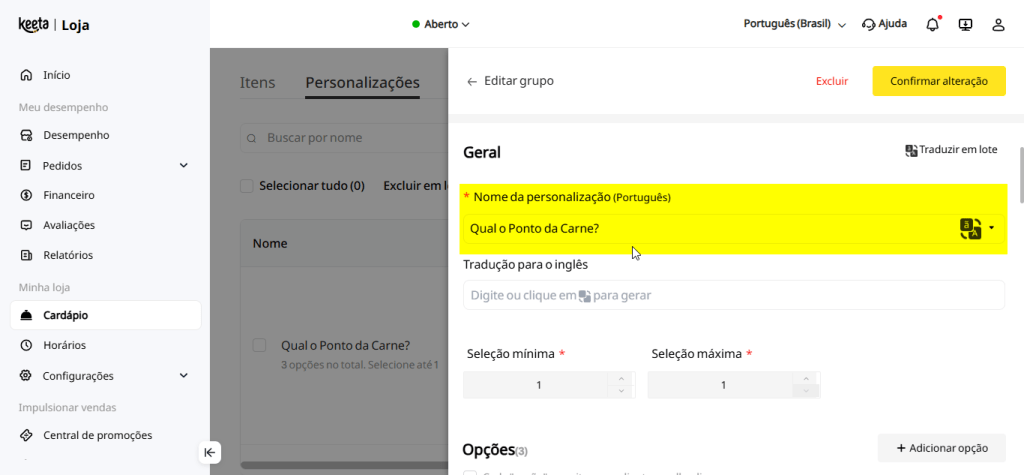Expand the Configurações sidebar menu

[x=183, y=376]
